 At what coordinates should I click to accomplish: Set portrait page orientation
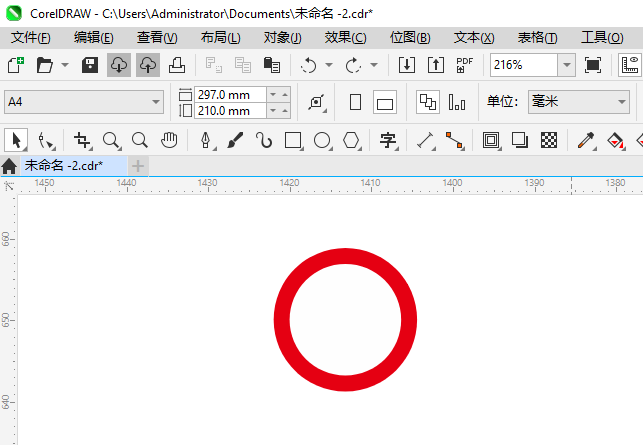pos(356,102)
